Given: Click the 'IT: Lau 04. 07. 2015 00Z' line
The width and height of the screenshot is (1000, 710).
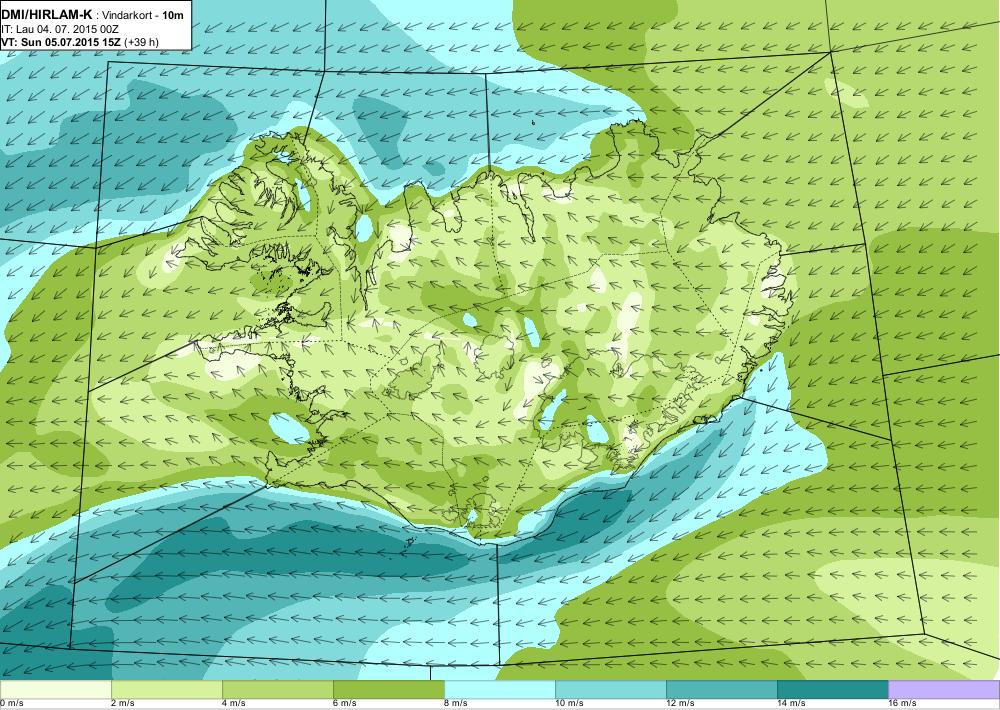Looking at the screenshot, I should [x=60, y=29].
